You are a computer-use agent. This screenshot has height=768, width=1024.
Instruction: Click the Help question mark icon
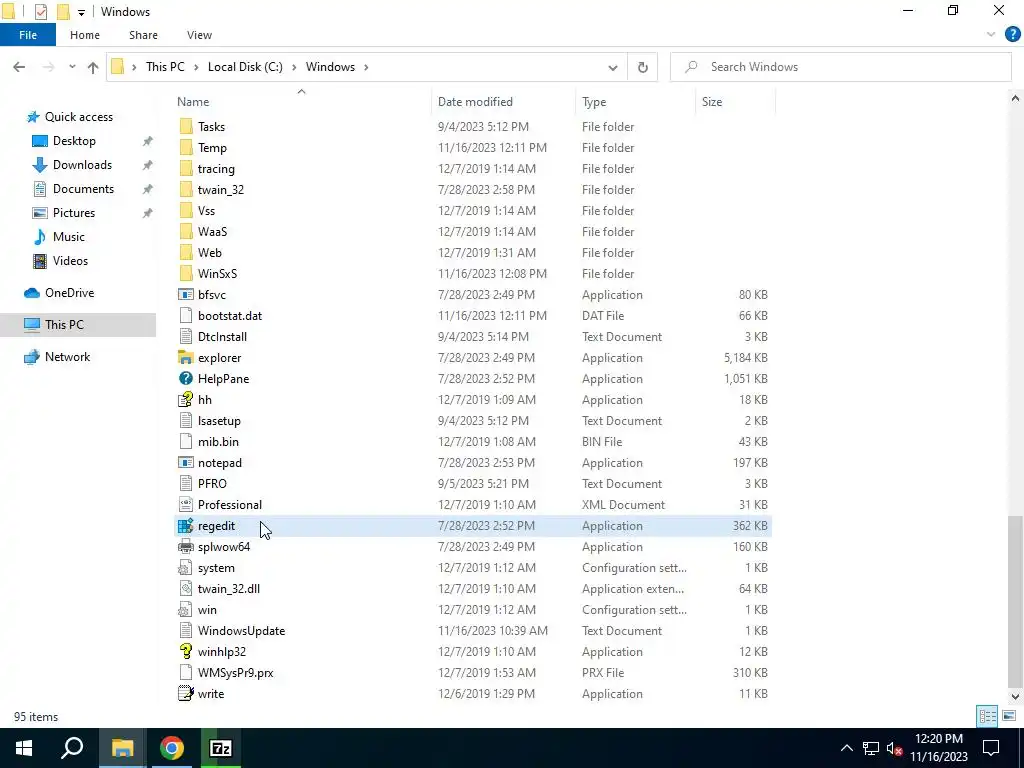tap(1012, 35)
